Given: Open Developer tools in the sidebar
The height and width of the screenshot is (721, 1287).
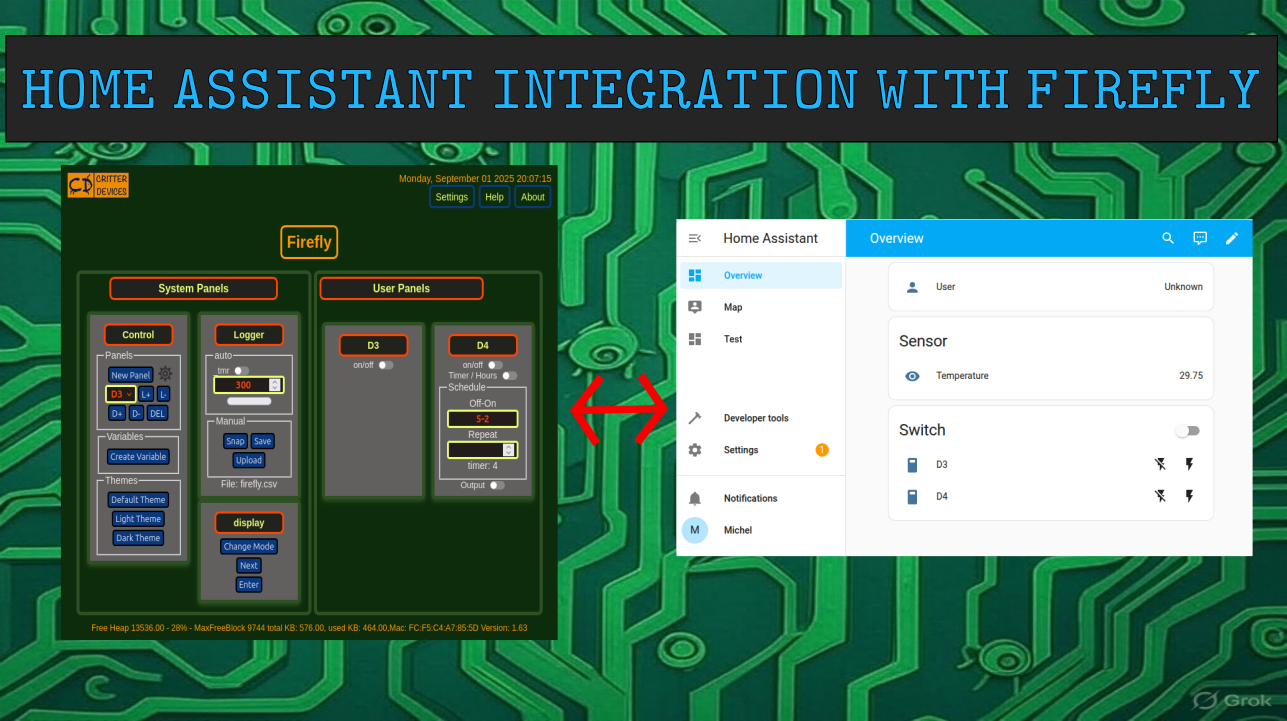Looking at the screenshot, I should pos(761,418).
